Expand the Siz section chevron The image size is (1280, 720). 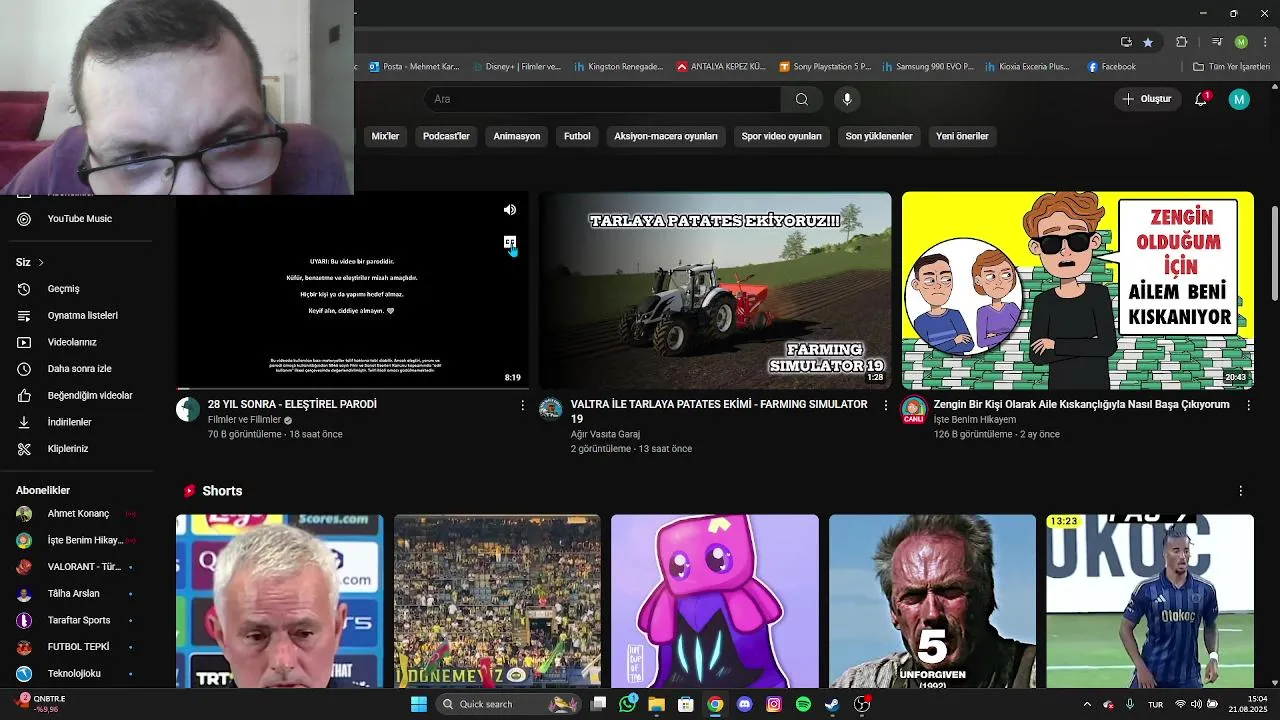coord(41,262)
